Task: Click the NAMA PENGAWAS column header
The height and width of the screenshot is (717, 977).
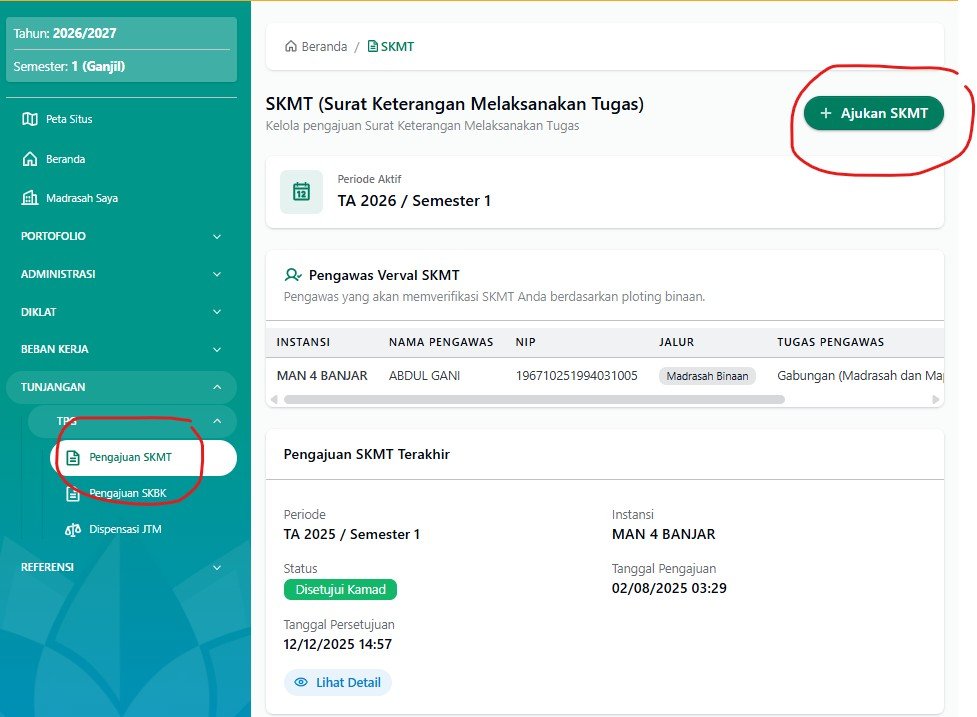Action: (x=441, y=342)
